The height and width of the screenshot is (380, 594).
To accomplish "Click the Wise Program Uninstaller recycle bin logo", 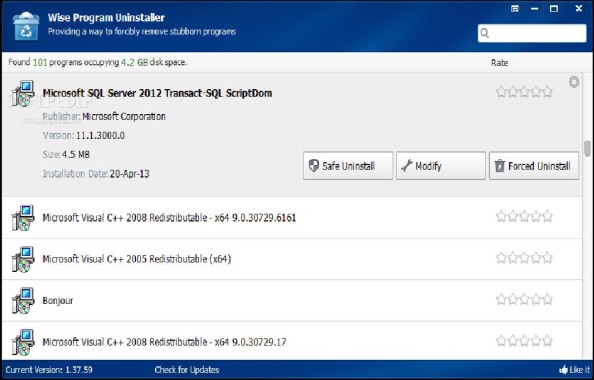I will pyautogui.click(x=26, y=26).
